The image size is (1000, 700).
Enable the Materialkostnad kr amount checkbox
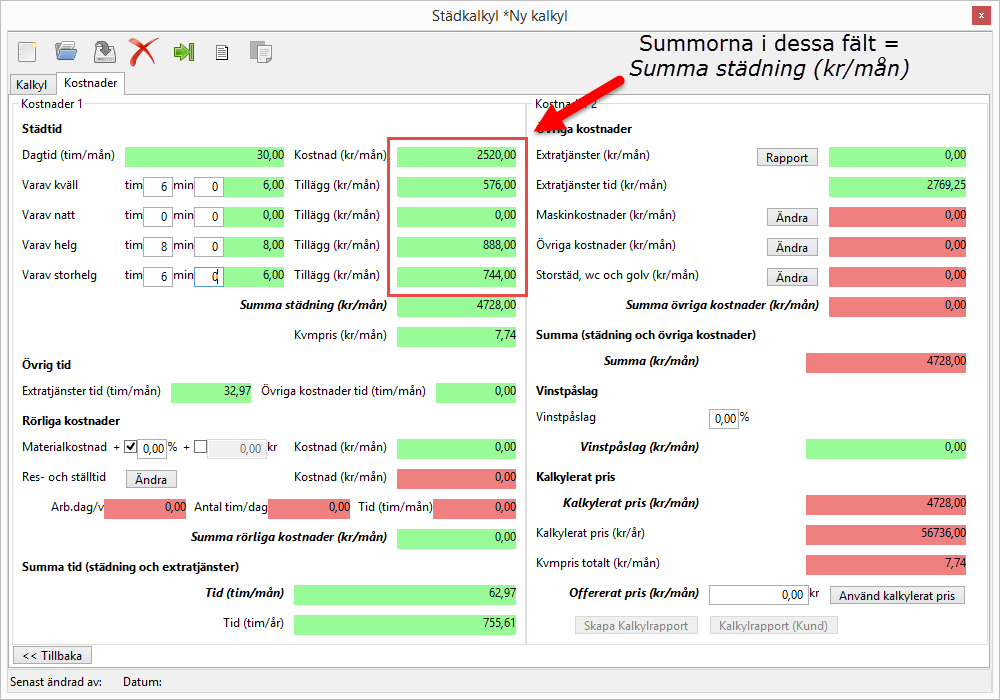tap(200, 447)
